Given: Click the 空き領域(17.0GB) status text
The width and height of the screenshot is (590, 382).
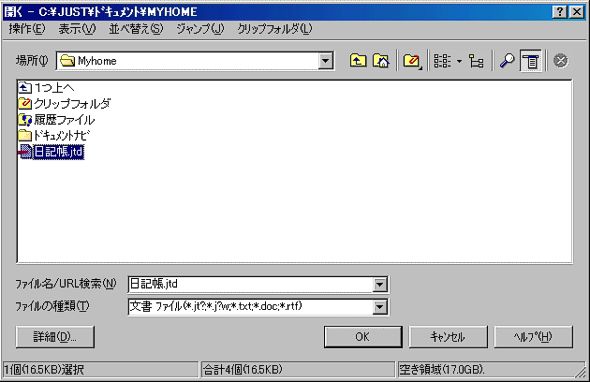Looking at the screenshot, I should (x=442, y=370).
